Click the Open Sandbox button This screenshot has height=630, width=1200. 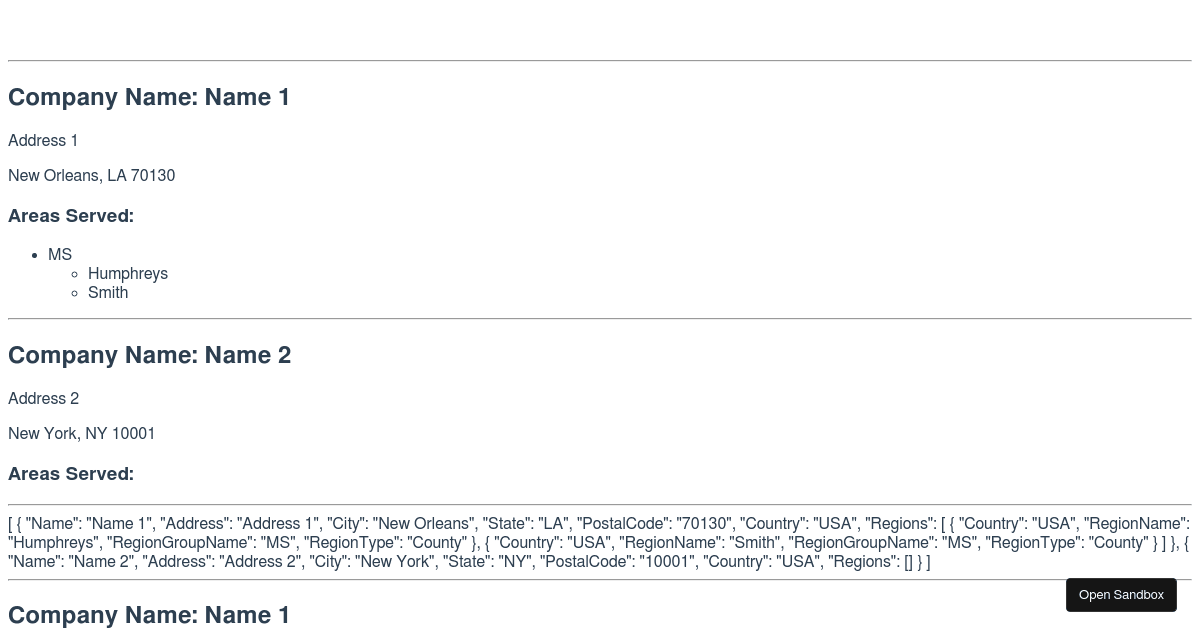(x=1121, y=595)
